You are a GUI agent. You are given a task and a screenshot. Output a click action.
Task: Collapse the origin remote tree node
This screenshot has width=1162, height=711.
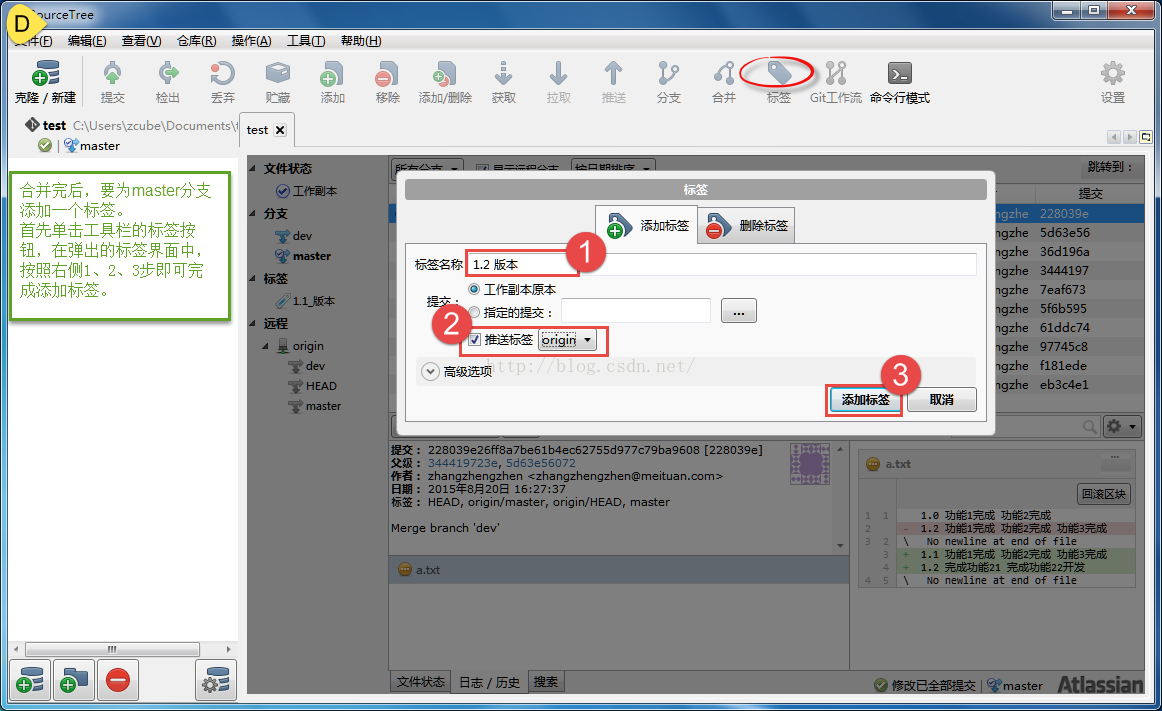(x=265, y=346)
